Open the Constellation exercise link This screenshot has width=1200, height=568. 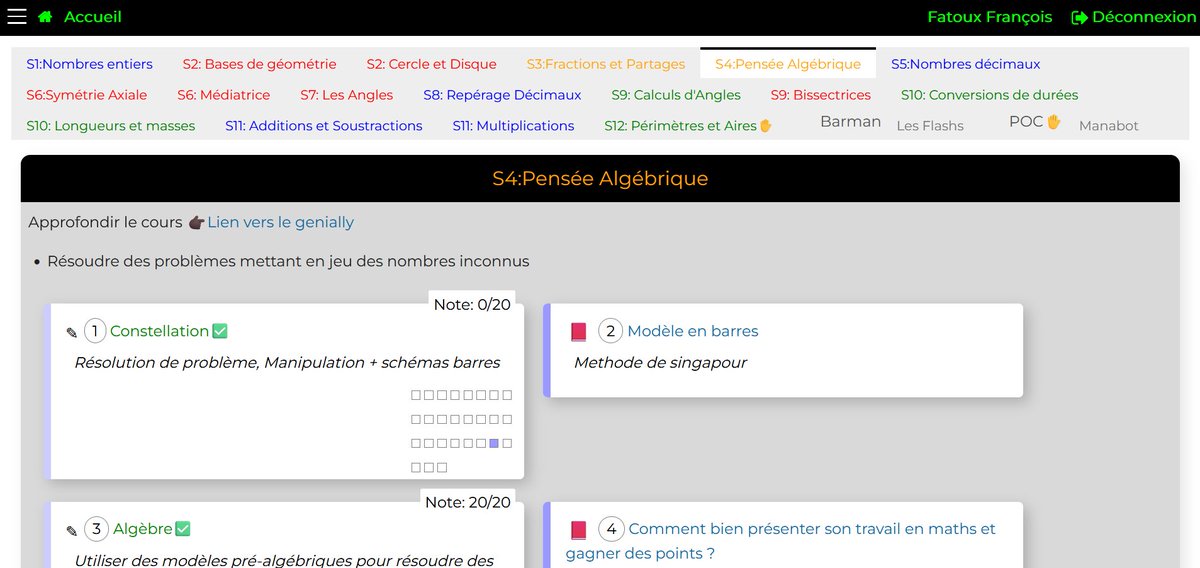(159, 331)
